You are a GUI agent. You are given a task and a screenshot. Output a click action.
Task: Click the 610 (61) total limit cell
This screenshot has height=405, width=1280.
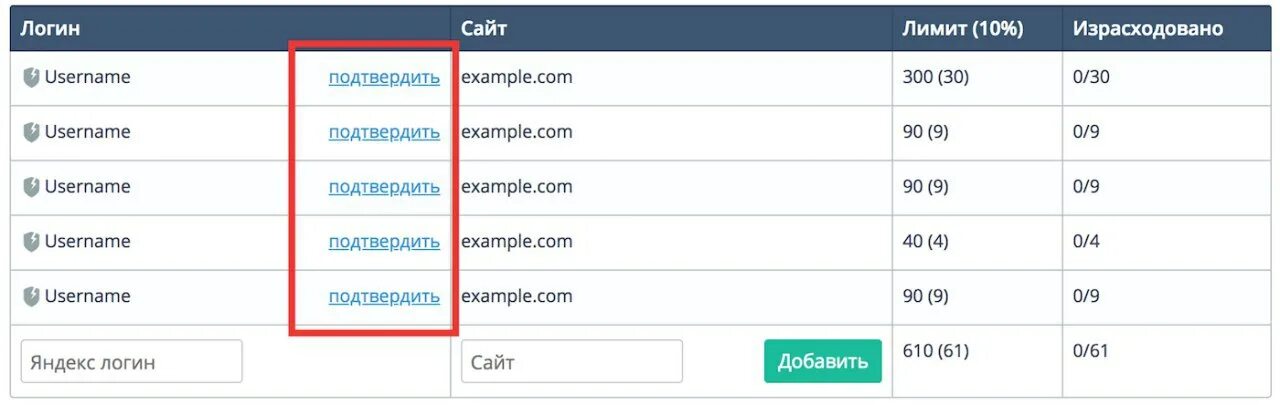(935, 351)
